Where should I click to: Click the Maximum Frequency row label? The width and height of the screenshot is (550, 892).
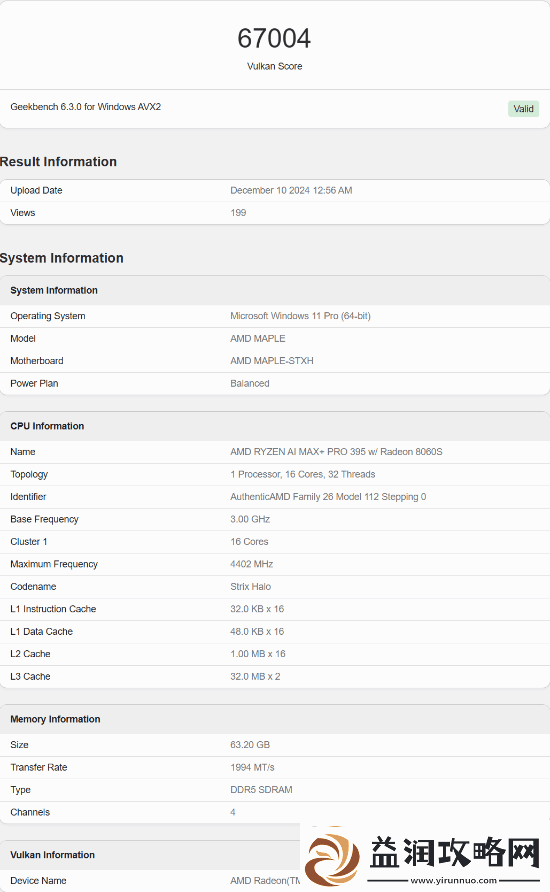[x=54, y=564]
